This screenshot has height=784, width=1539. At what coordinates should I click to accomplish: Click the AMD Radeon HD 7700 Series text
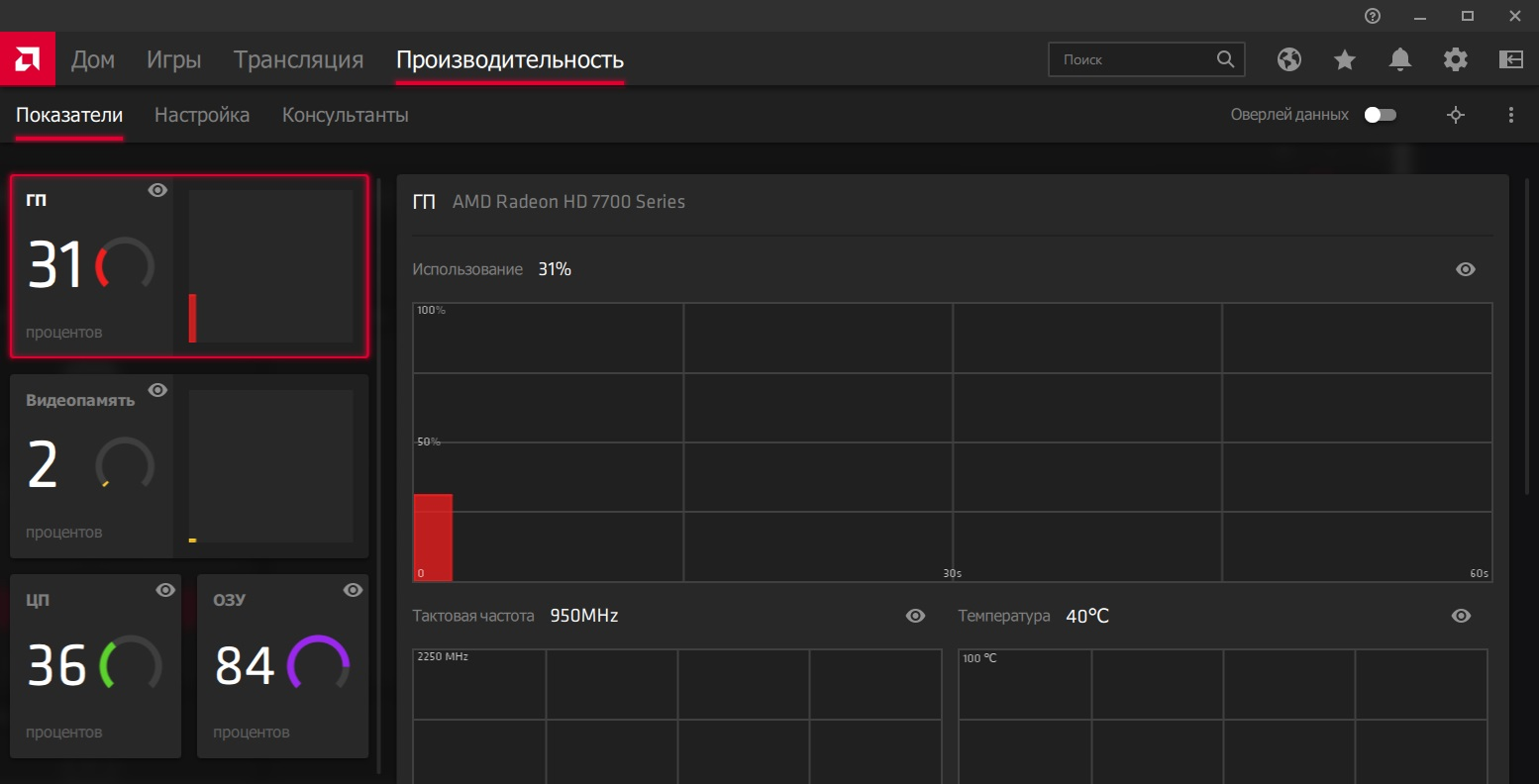(x=568, y=202)
